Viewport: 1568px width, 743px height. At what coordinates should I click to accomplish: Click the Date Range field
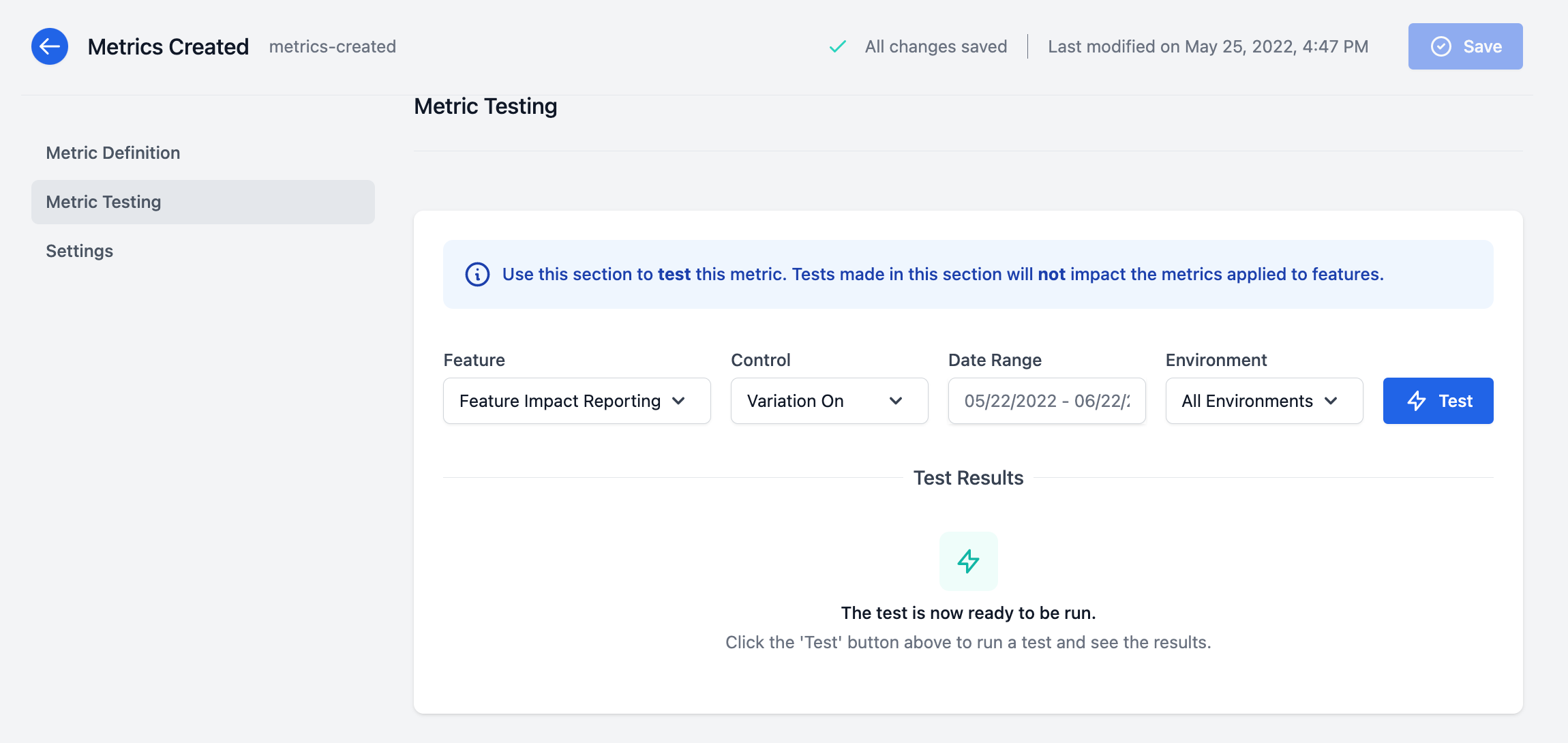click(x=1046, y=401)
